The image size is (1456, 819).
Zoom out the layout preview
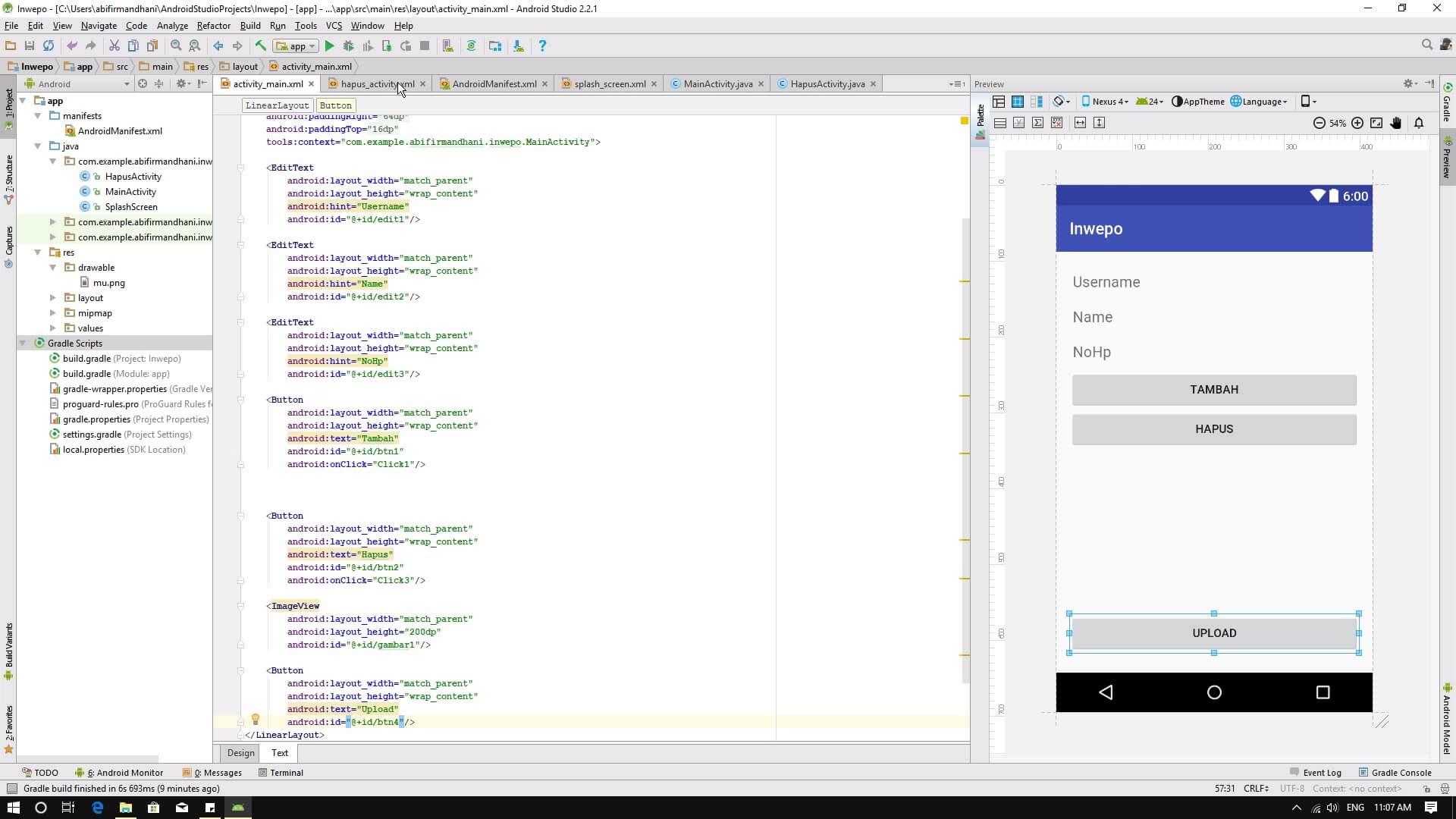(1319, 123)
